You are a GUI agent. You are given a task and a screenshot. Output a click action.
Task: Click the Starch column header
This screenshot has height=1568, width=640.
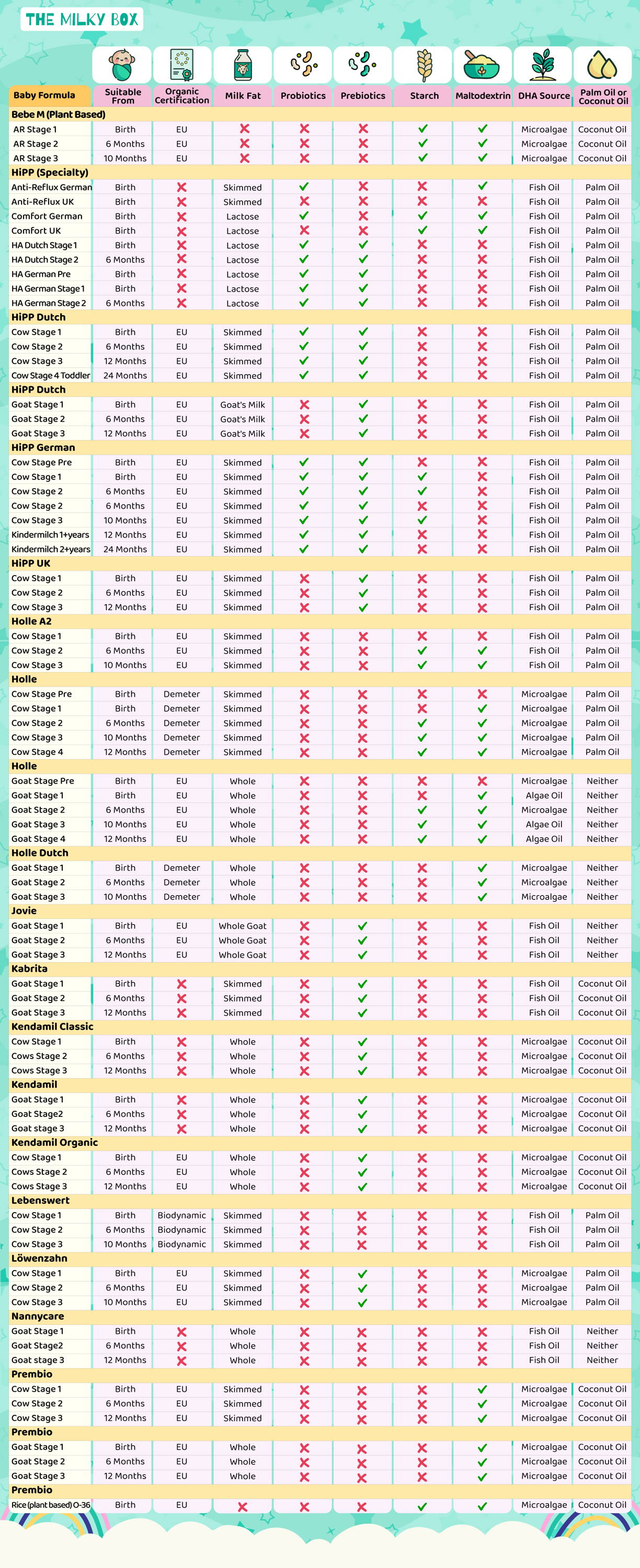pos(424,96)
